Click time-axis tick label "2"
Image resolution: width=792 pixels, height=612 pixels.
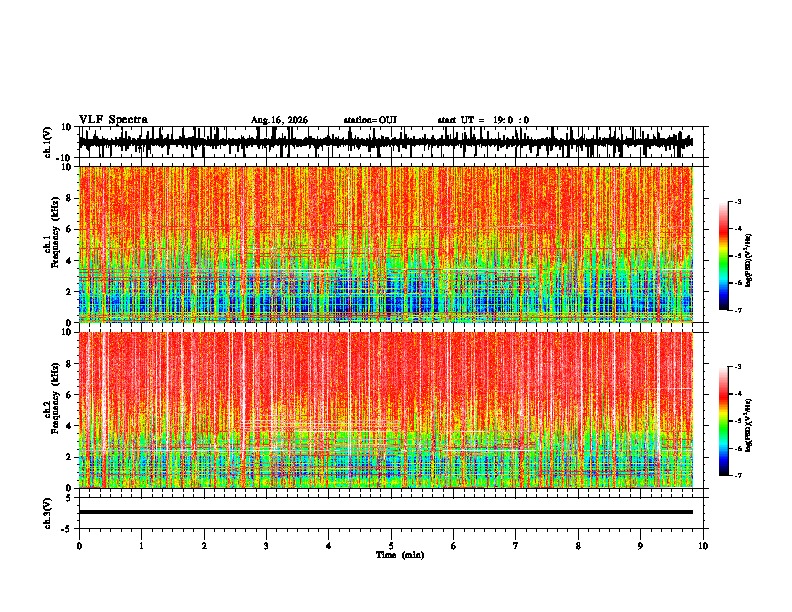[204, 546]
